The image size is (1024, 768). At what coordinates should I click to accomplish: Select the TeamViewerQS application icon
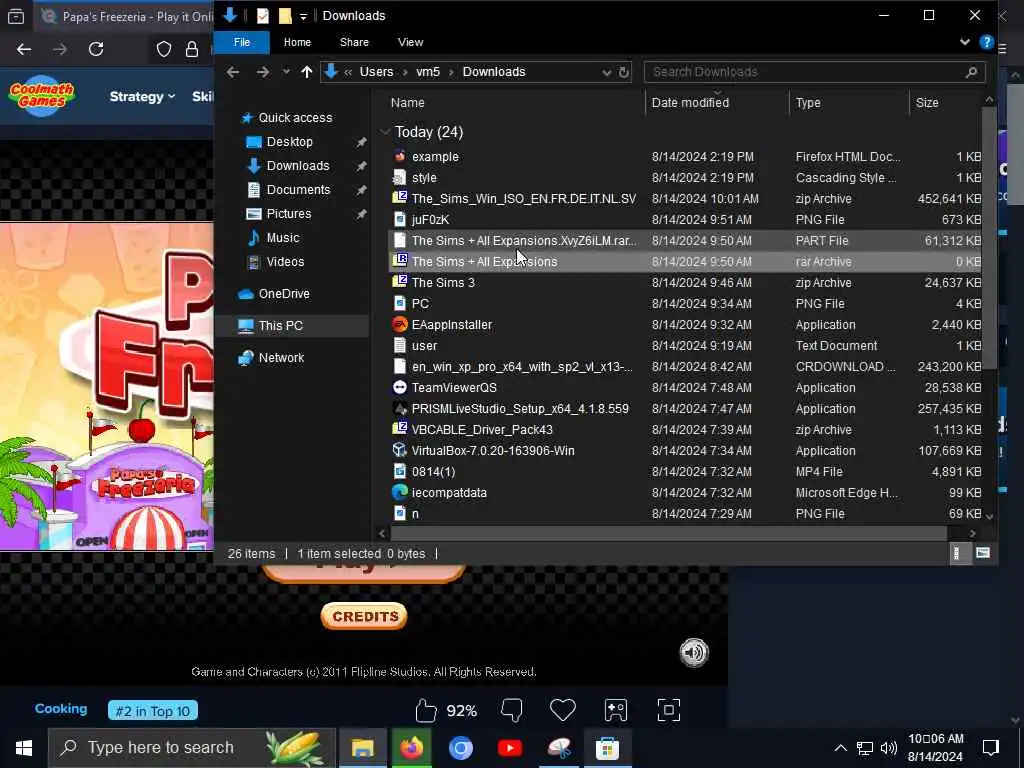click(x=400, y=387)
